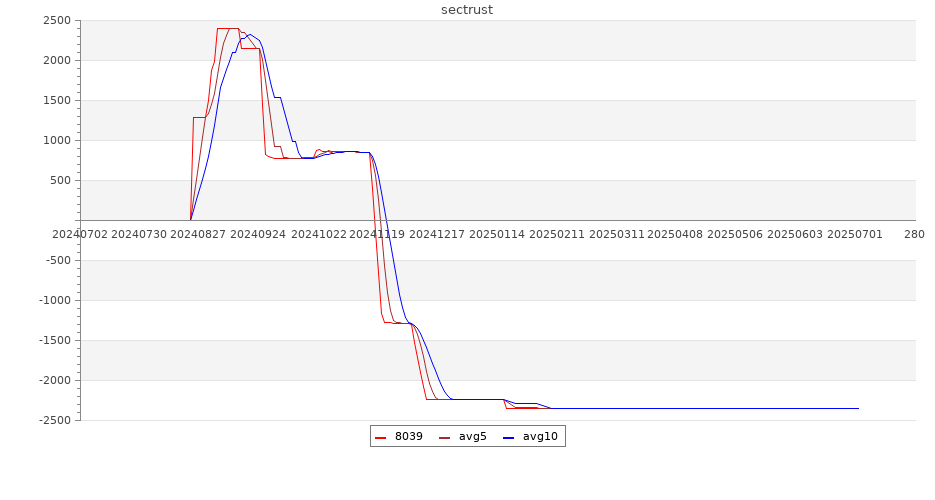Click the 20240702 date label
The height and width of the screenshot is (500, 935).
[x=80, y=234]
